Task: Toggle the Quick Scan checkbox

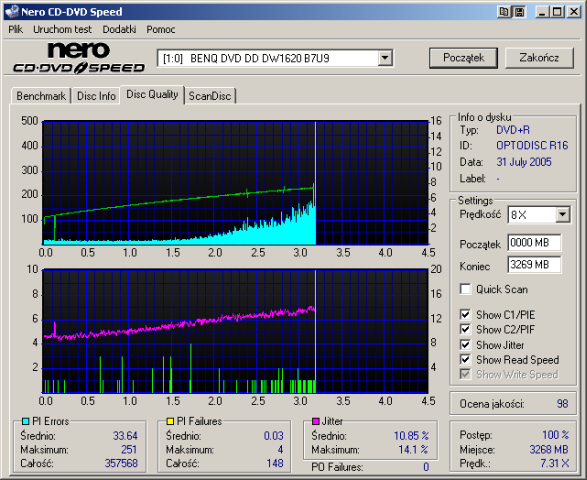Action: pyautogui.click(x=465, y=289)
